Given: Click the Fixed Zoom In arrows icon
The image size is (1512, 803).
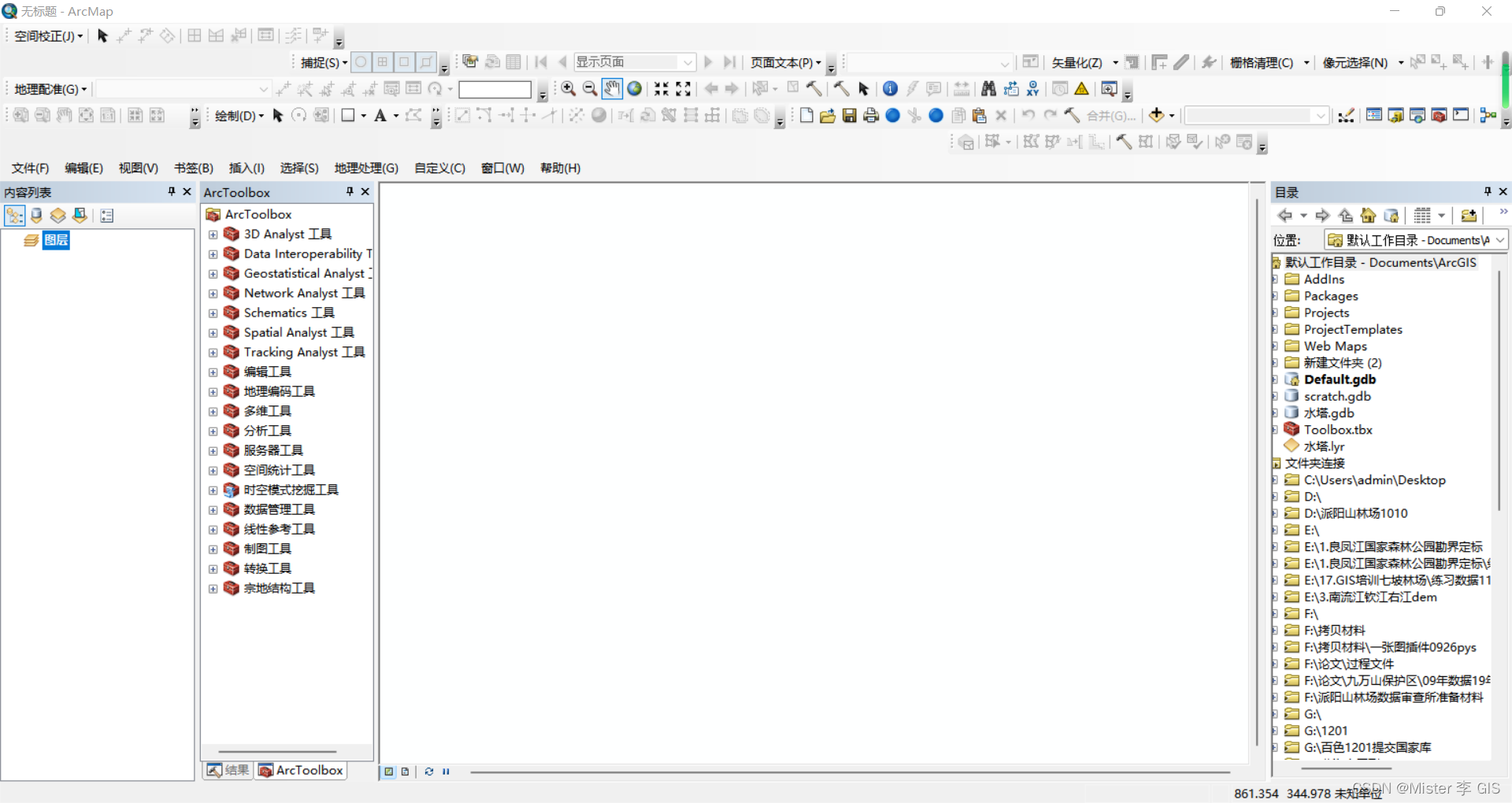Looking at the screenshot, I should 661,89.
